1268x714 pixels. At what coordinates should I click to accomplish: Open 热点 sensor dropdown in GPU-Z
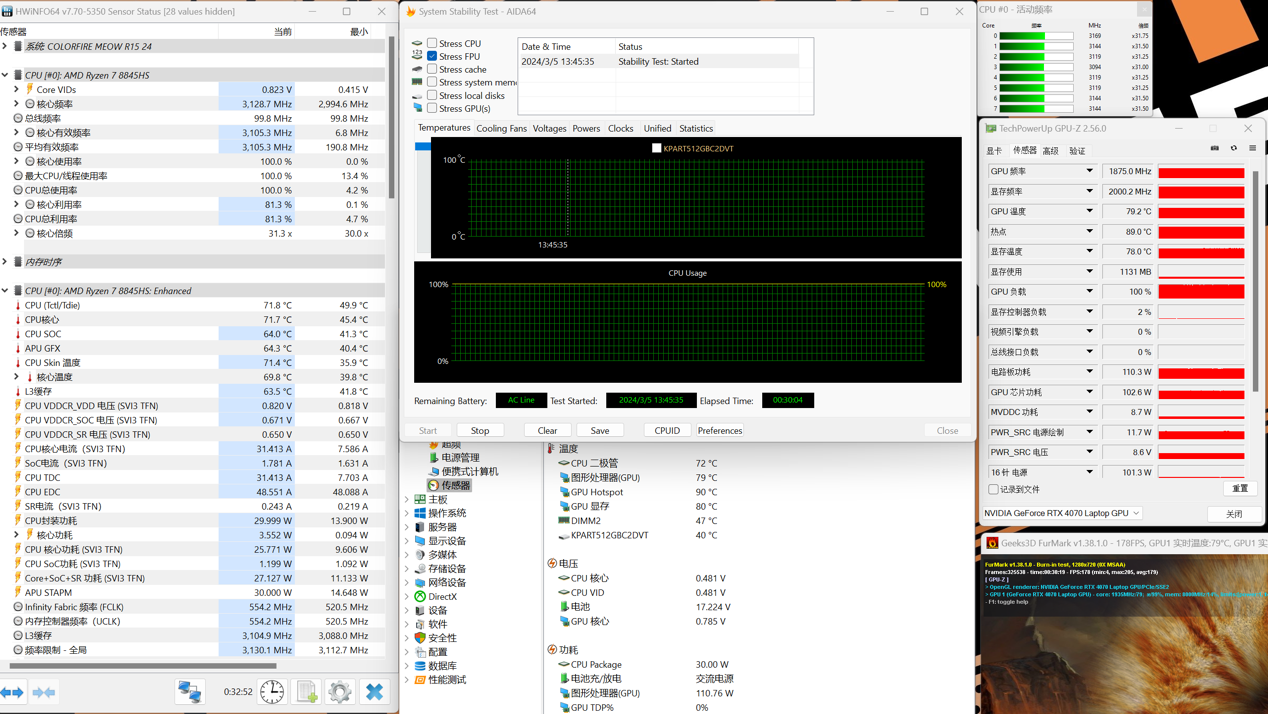click(1090, 231)
